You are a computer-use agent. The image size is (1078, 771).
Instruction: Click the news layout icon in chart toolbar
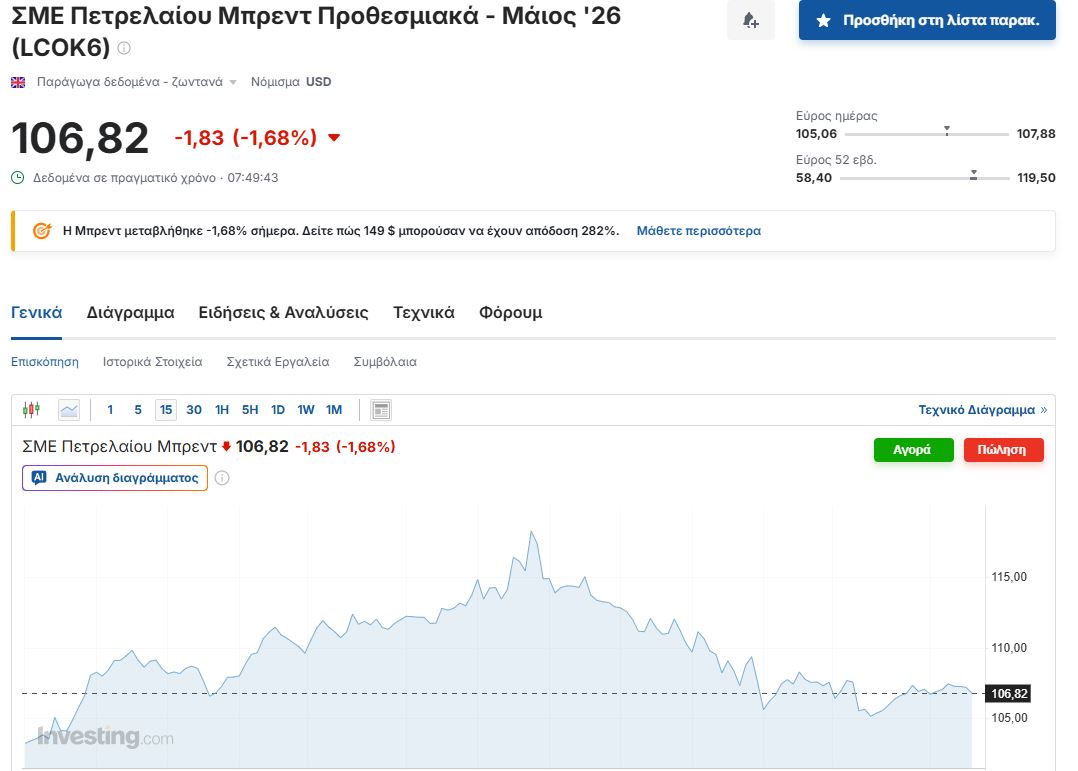(x=380, y=409)
